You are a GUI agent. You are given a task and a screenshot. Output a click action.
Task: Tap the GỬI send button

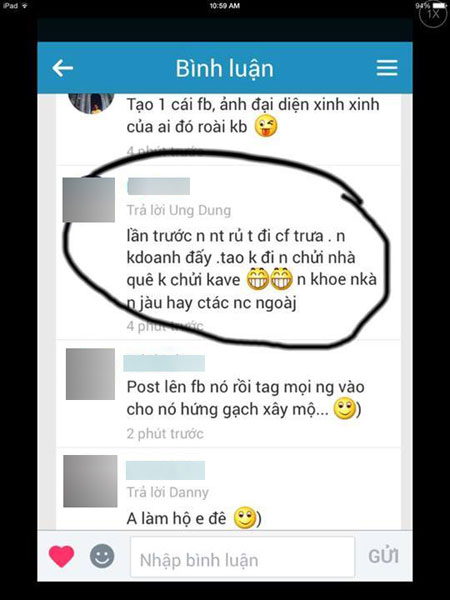383,557
